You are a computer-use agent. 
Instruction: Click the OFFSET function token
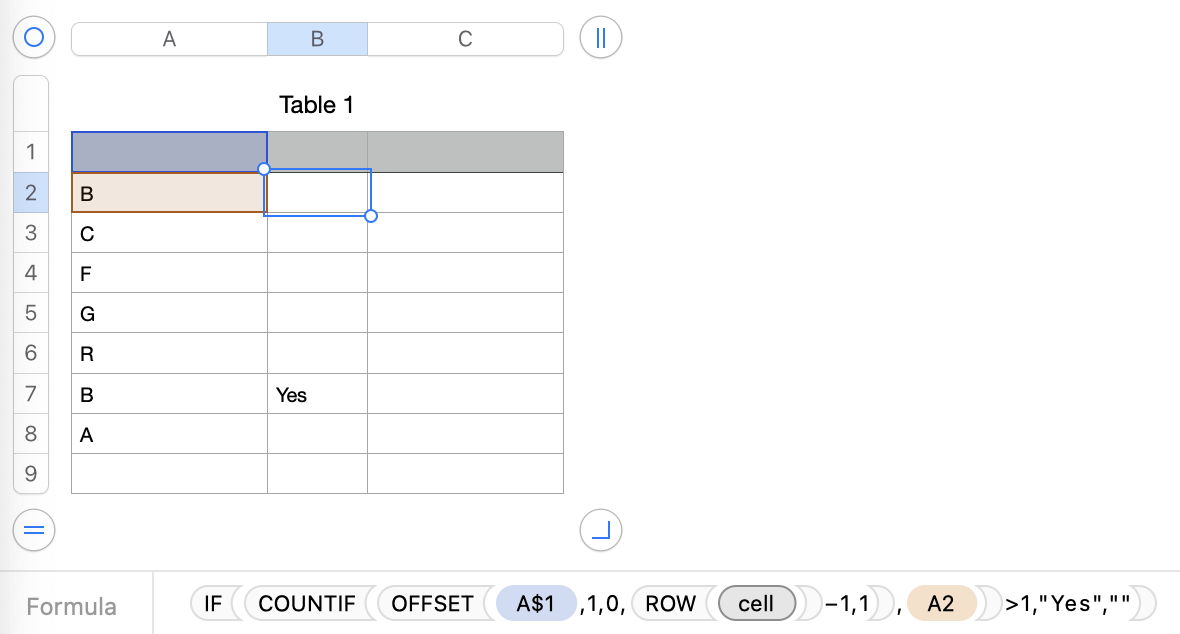tap(432, 604)
